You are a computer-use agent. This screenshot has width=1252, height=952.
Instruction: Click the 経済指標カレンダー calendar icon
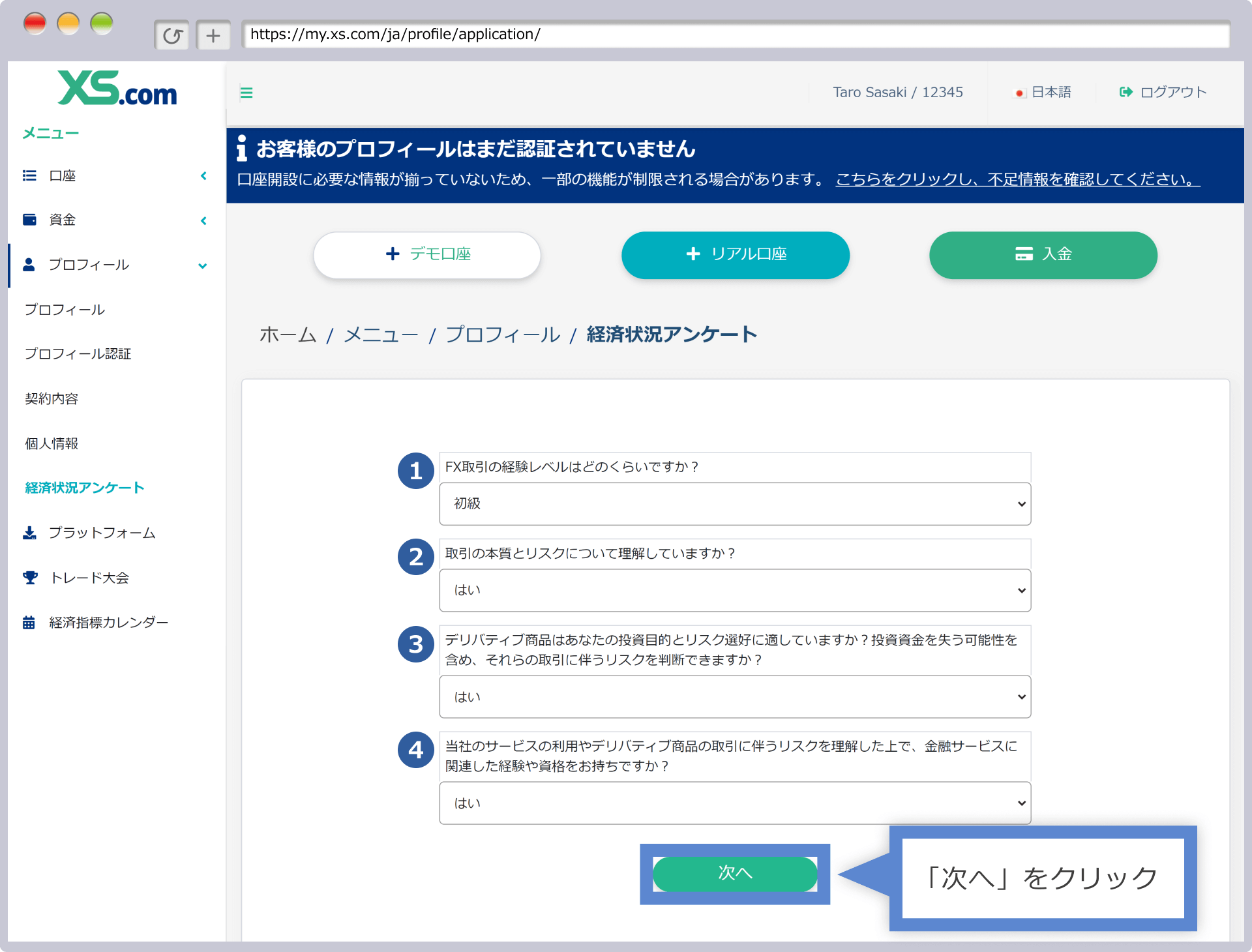click(x=29, y=622)
